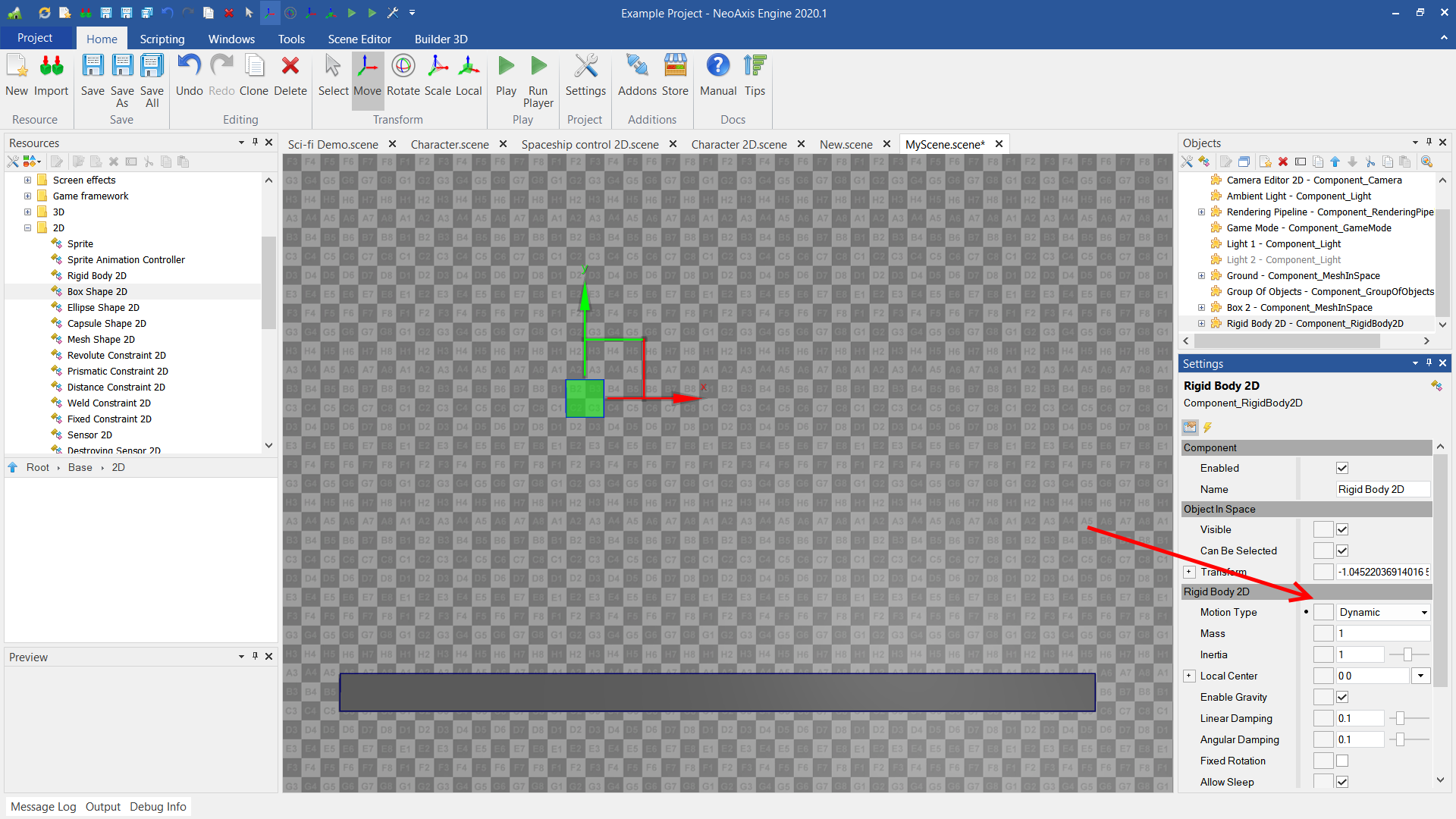1456x819 pixels.
Task: Toggle the Enable Gravity checkbox
Action: tap(1342, 697)
